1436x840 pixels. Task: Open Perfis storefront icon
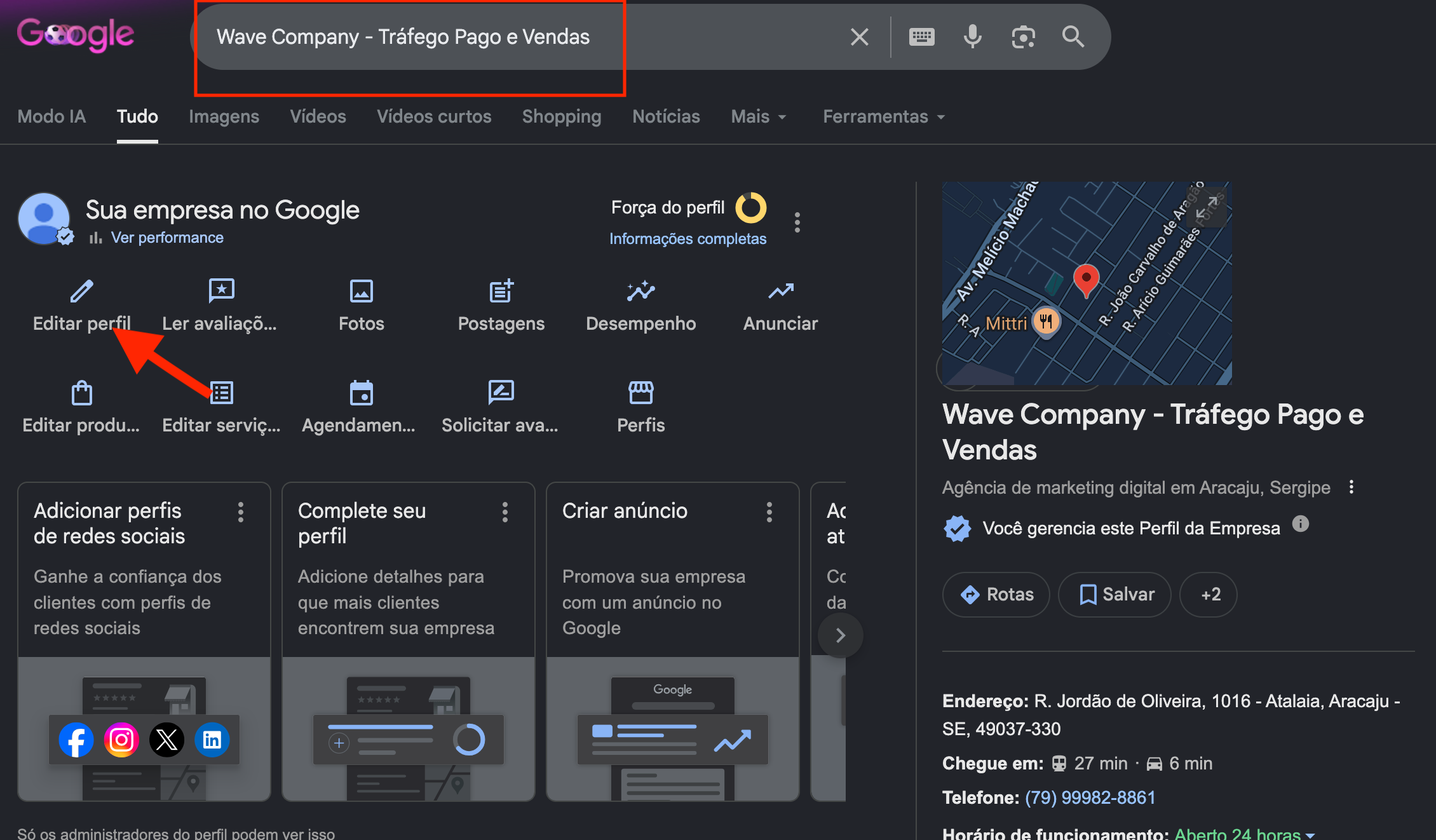[641, 393]
